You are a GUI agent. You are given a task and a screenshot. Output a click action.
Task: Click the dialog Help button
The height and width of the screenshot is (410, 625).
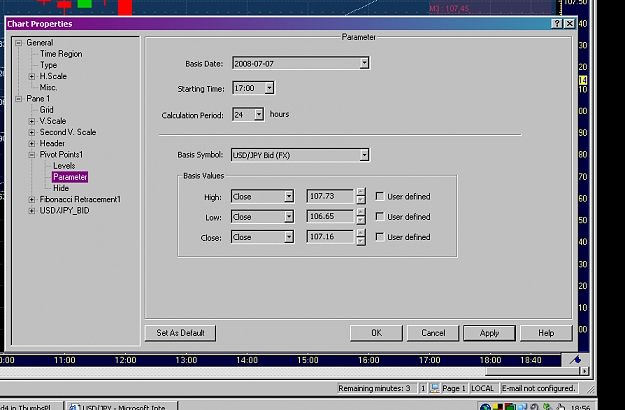pyautogui.click(x=546, y=333)
